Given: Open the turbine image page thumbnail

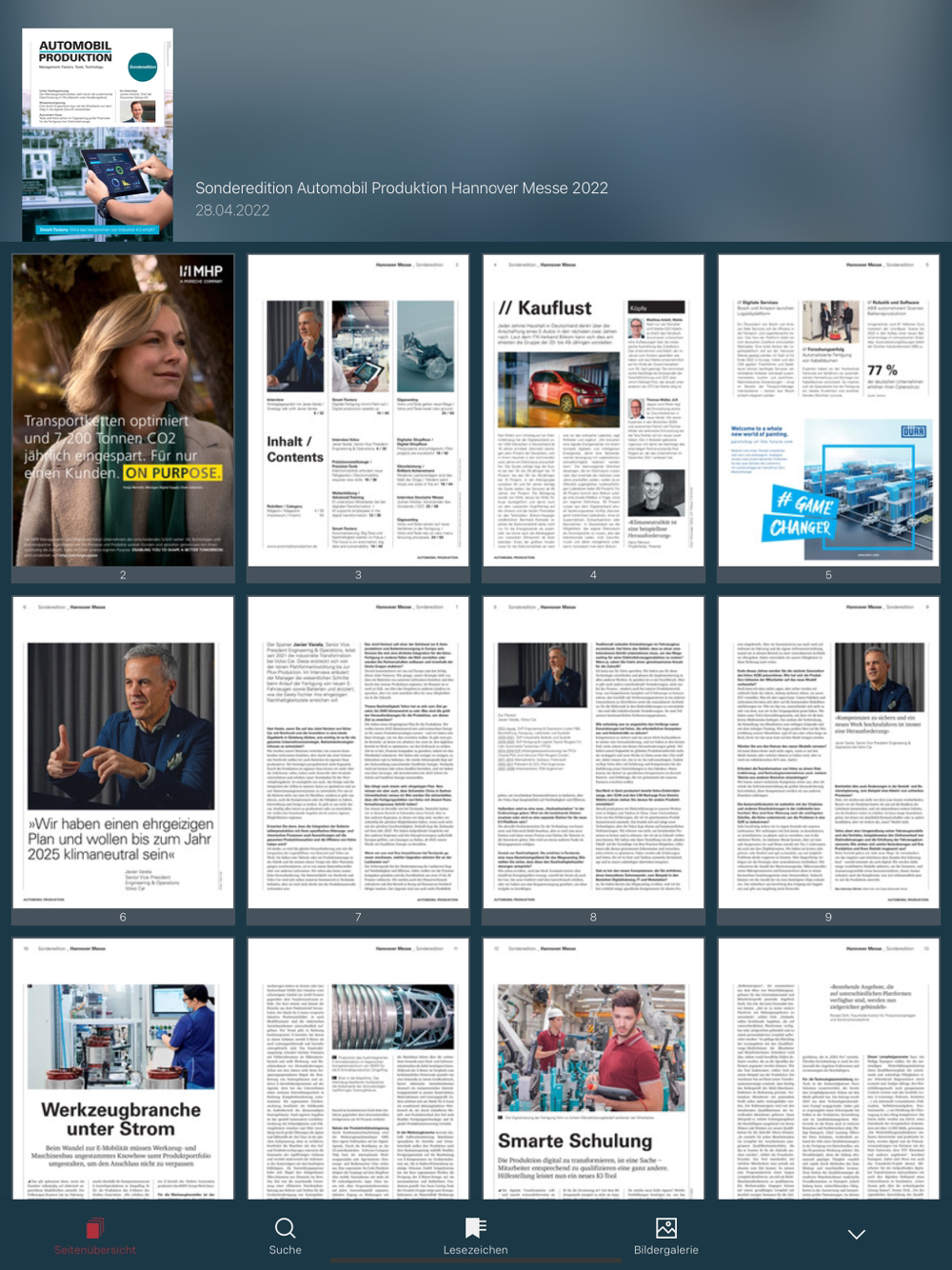Looking at the screenshot, I should point(358,1068).
